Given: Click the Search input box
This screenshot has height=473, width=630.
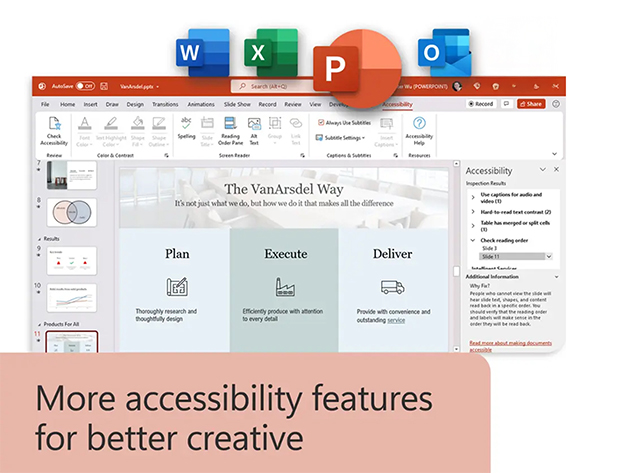Looking at the screenshot, I should point(283,87).
